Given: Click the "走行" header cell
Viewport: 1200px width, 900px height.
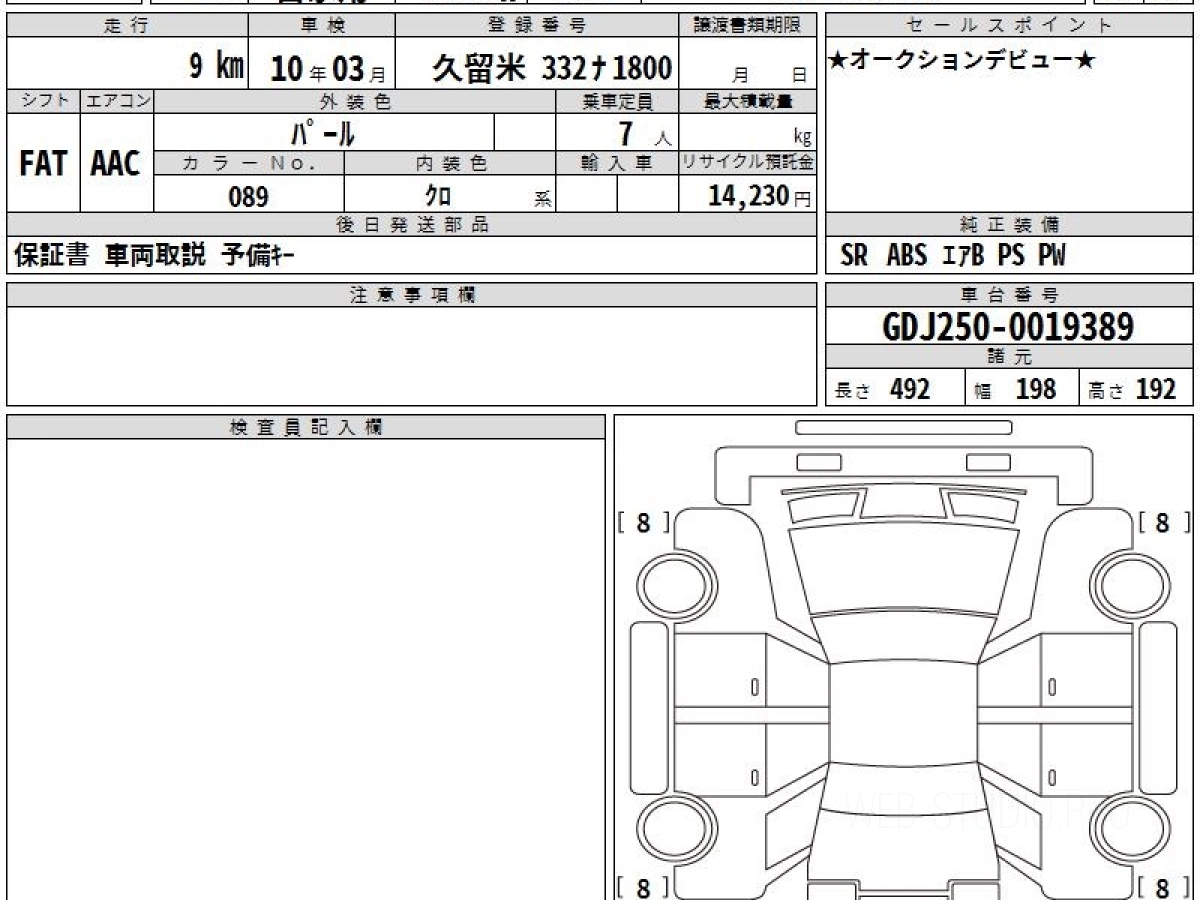Looking at the screenshot, I should coord(126,26).
